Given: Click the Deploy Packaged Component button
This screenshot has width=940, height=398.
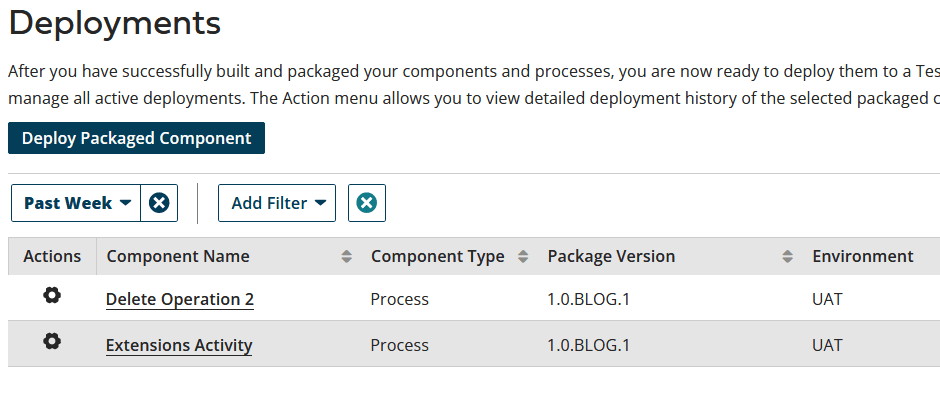Looking at the screenshot, I should point(136,138).
